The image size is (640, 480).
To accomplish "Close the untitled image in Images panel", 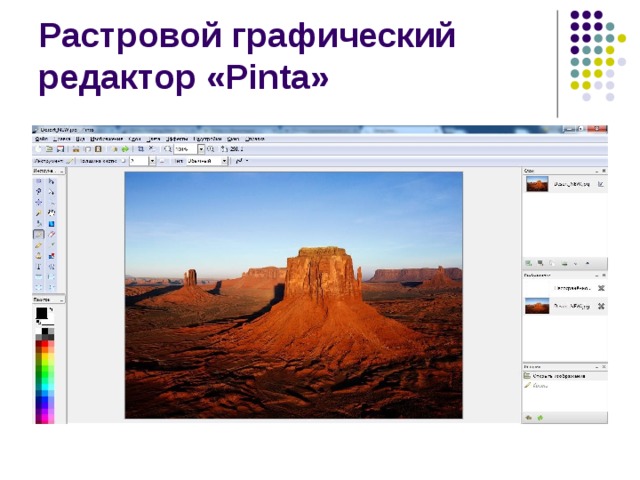I will tap(601, 288).
